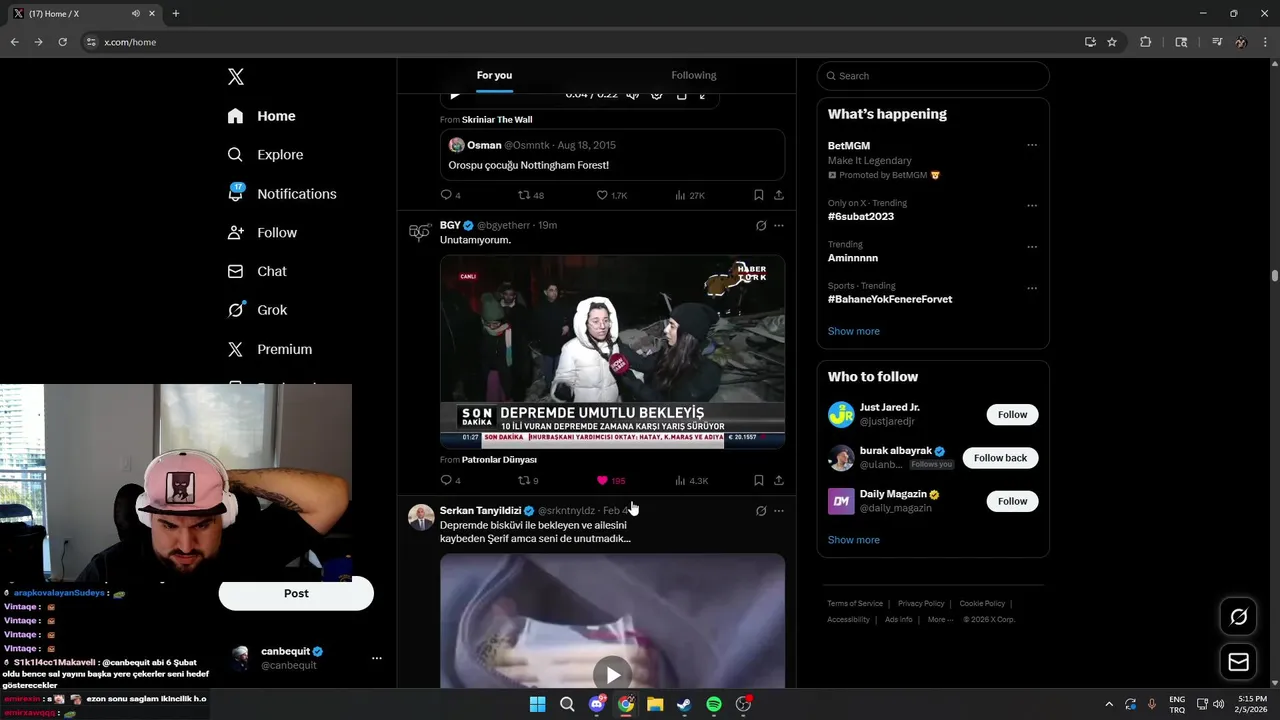Open Follow in the left sidebar
This screenshot has width=1280, height=720.
pos(262,233)
